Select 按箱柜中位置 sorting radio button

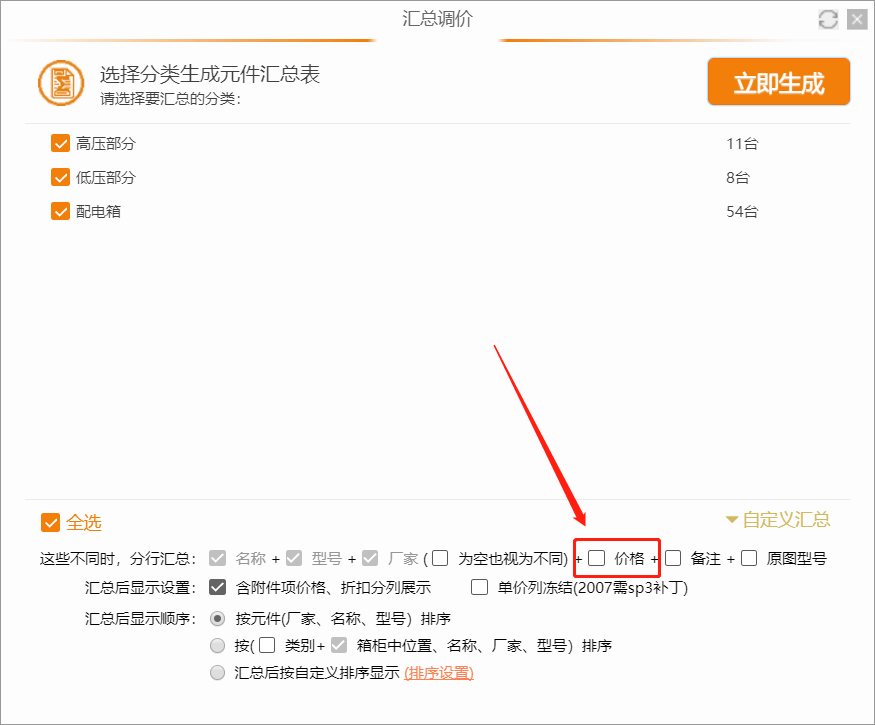217,646
